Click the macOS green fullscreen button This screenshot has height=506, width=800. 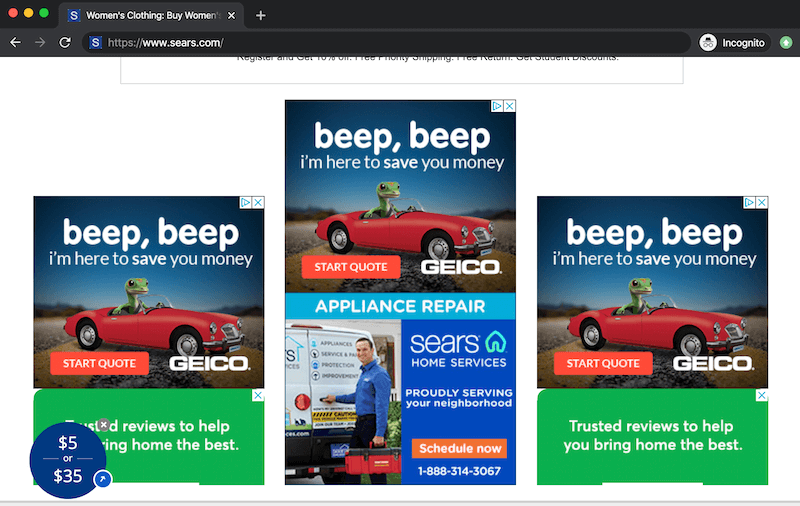(44, 13)
